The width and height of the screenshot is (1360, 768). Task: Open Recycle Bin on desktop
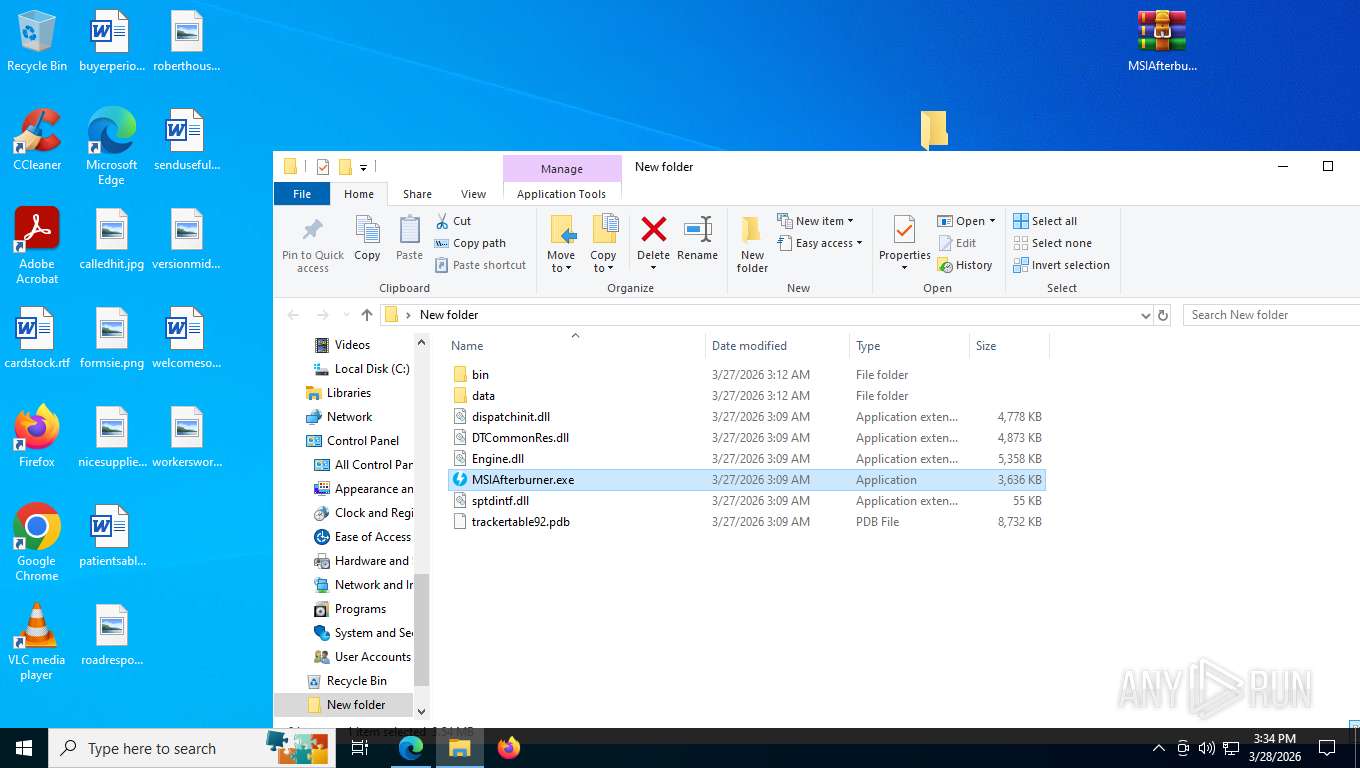(x=37, y=42)
